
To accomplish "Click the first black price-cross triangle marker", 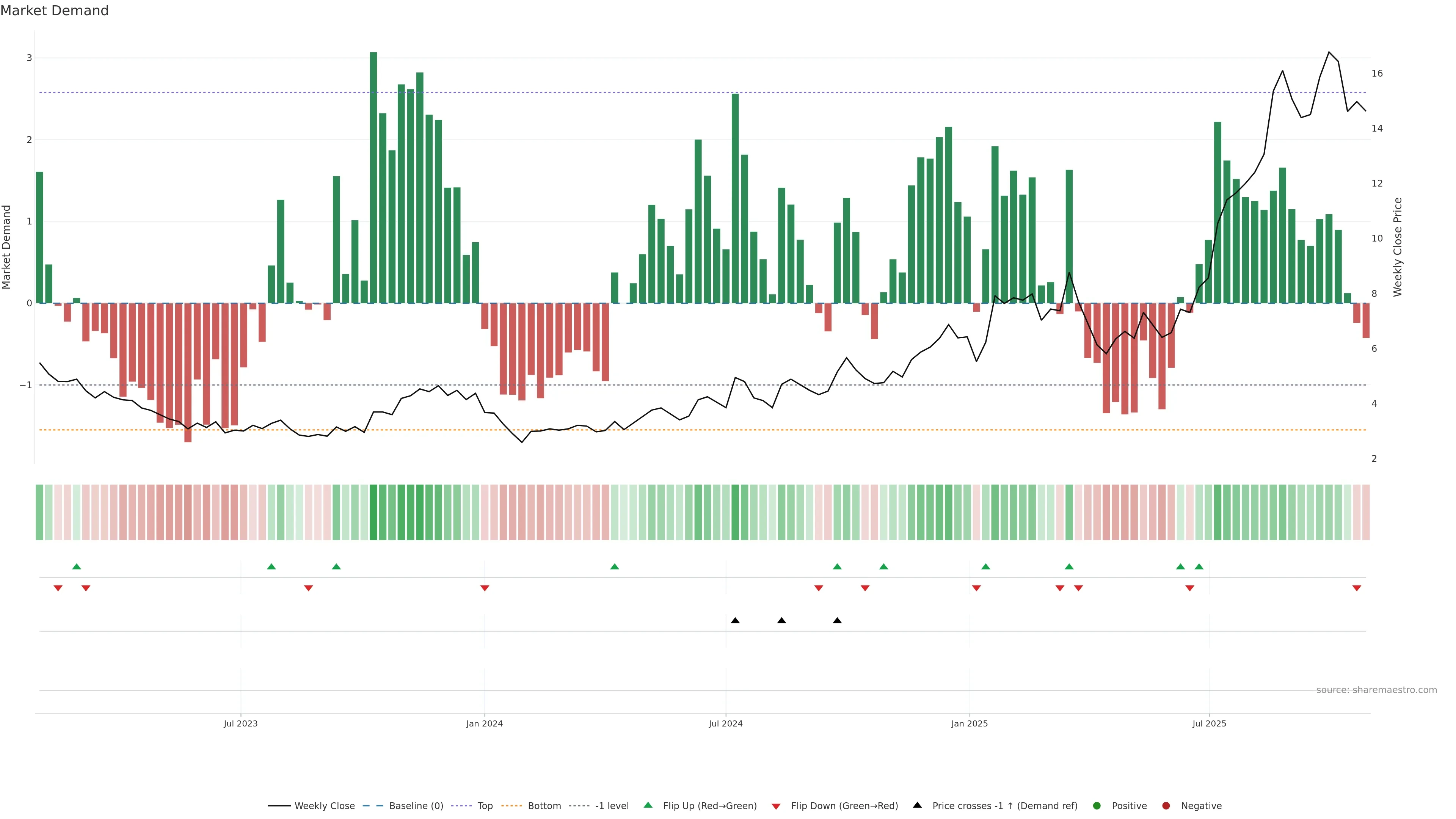I will [735, 621].
